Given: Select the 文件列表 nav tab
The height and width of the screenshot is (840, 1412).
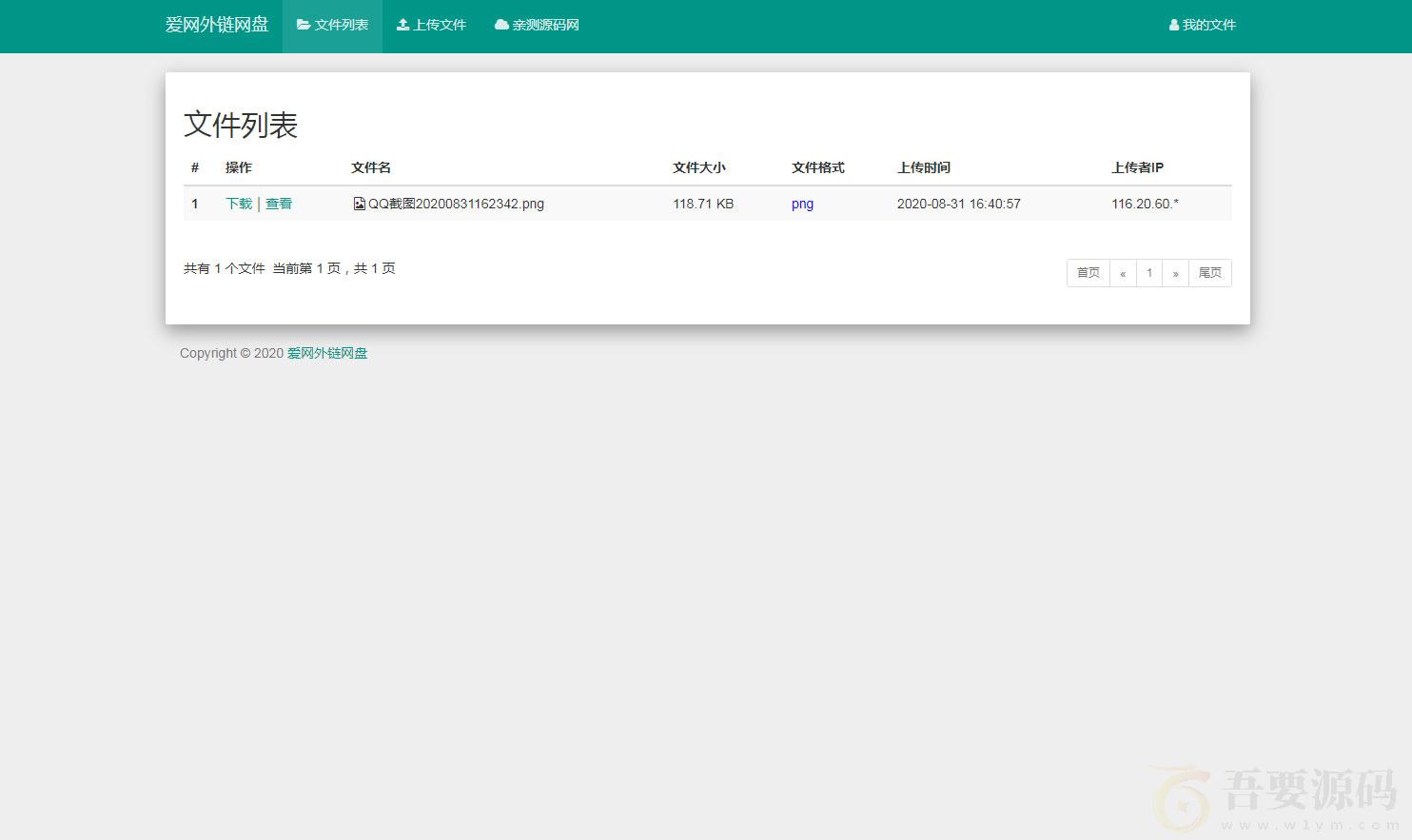Looking at the screenshot, I should click(x=332, y=26).
